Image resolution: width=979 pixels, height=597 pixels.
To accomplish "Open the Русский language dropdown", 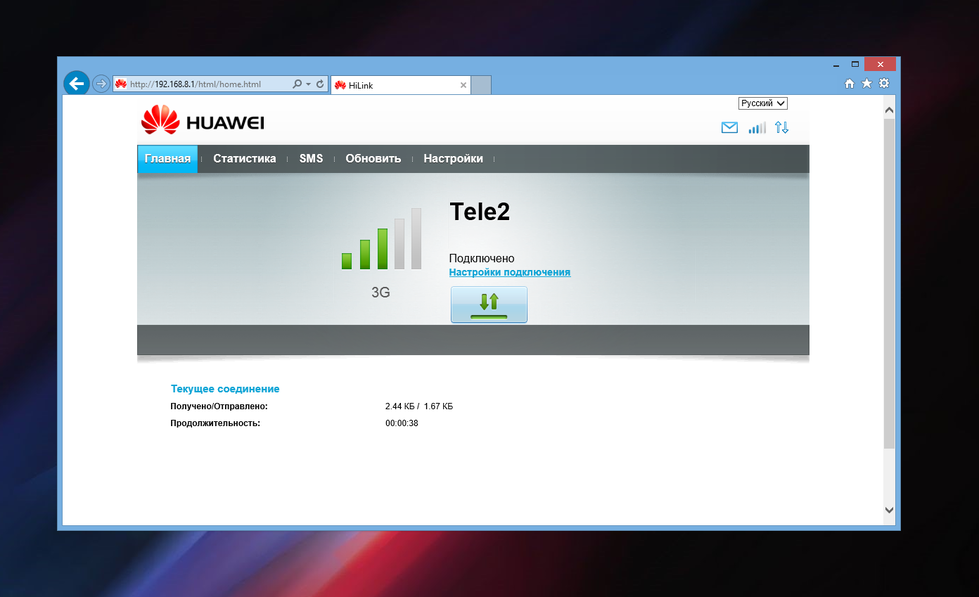I will [x=762, y=103].
